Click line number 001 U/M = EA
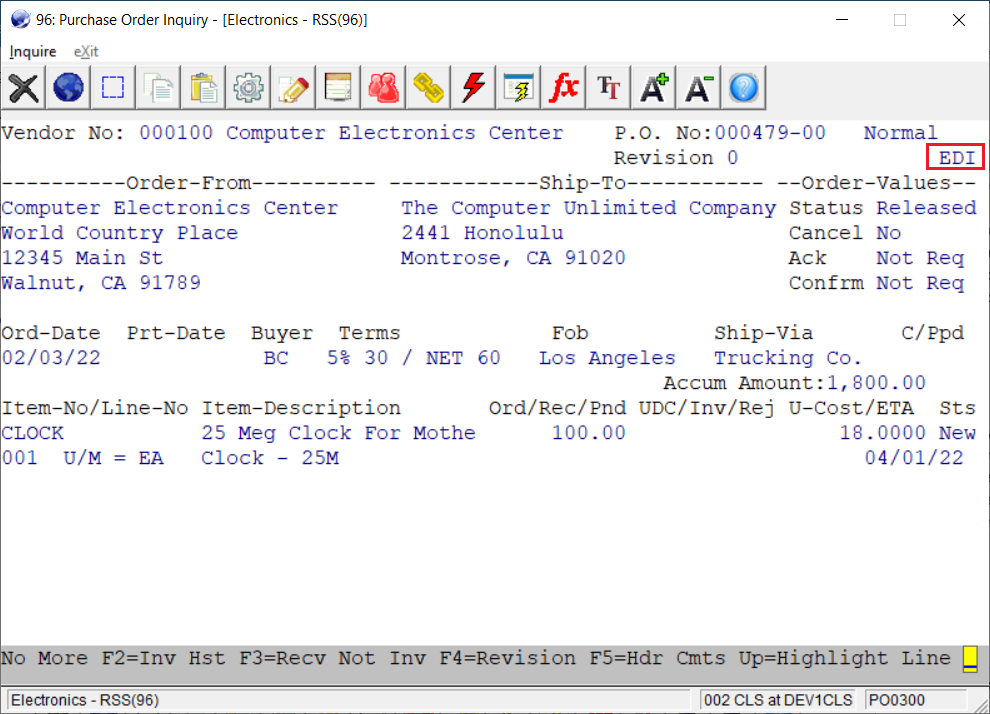This screenshot has width=990, height=714. [x=82, y=458]
